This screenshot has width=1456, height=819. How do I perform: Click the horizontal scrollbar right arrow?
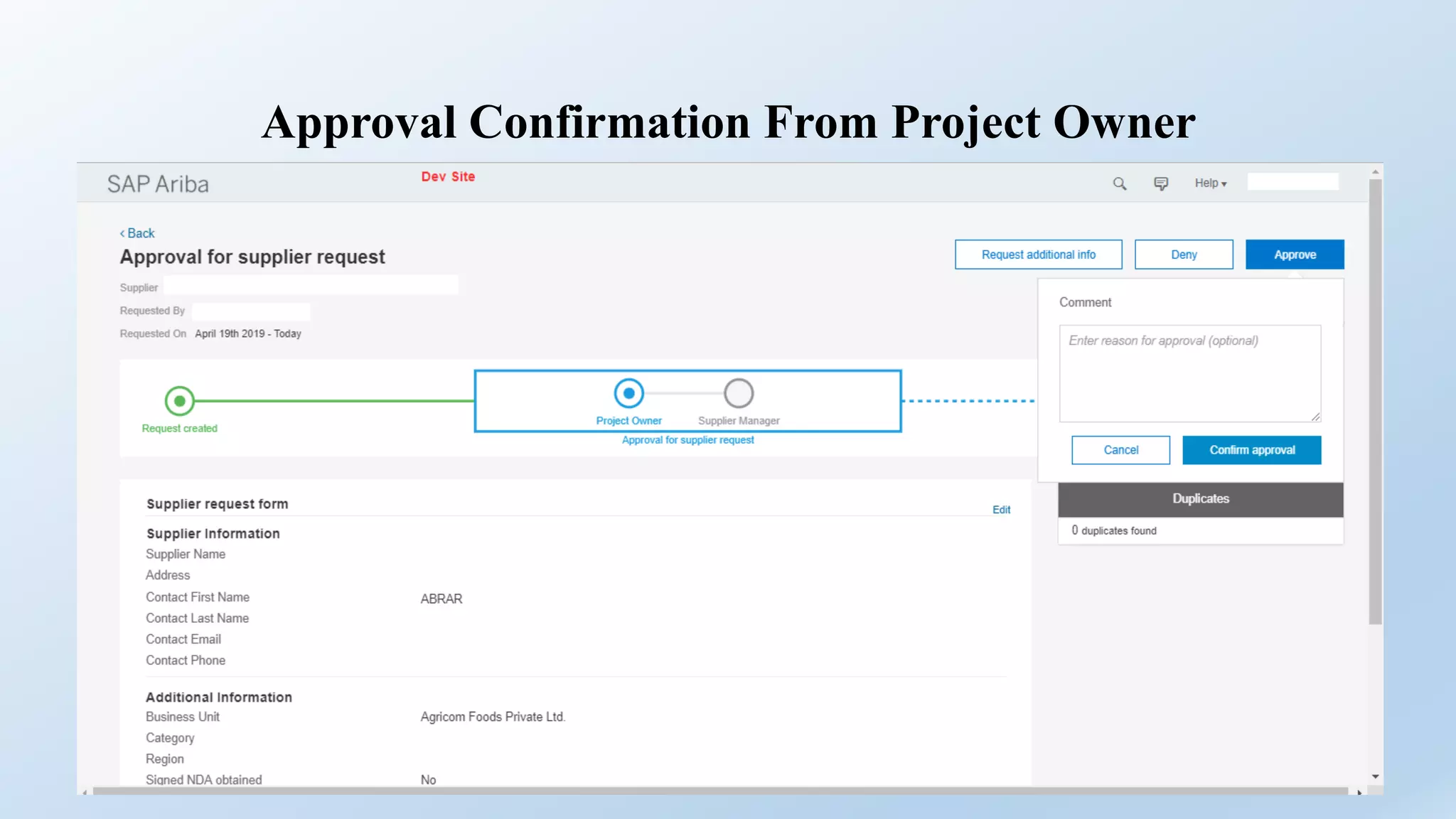point(1359,792)
